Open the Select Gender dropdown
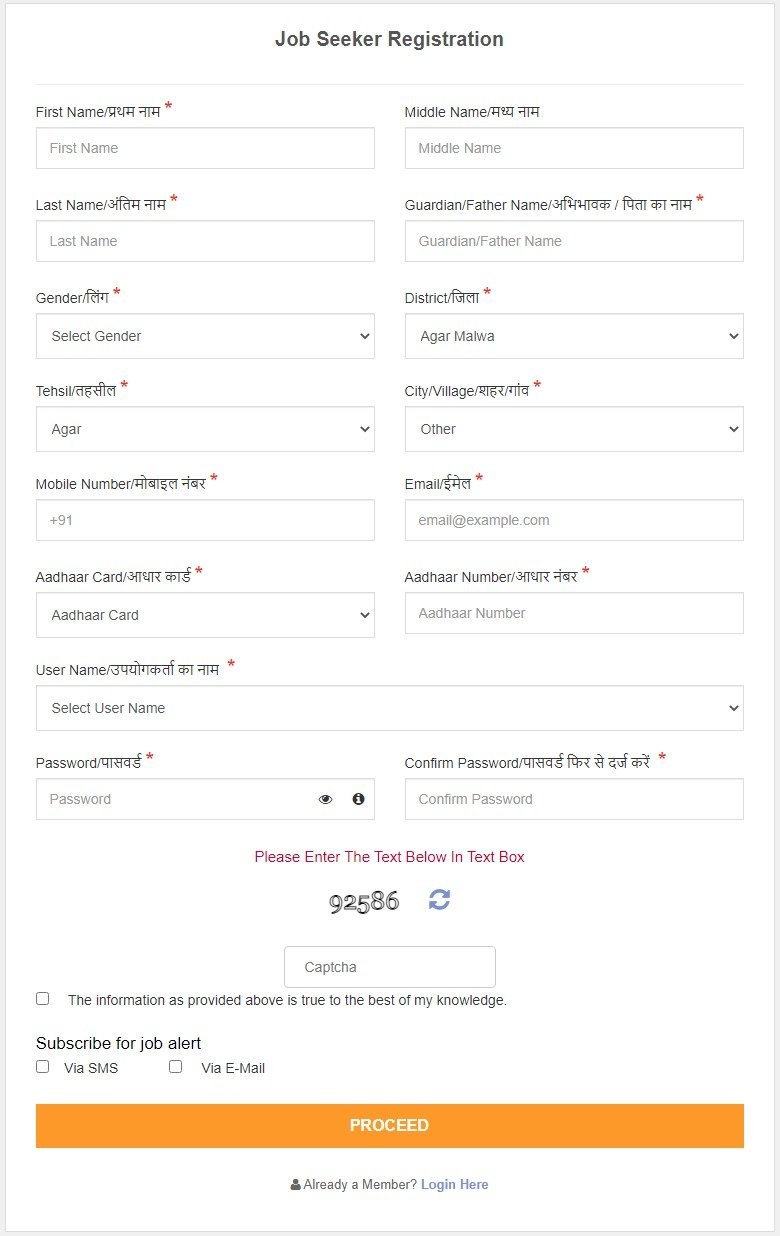This screenshot has width=780, height=1236. [x=205, y=336]
